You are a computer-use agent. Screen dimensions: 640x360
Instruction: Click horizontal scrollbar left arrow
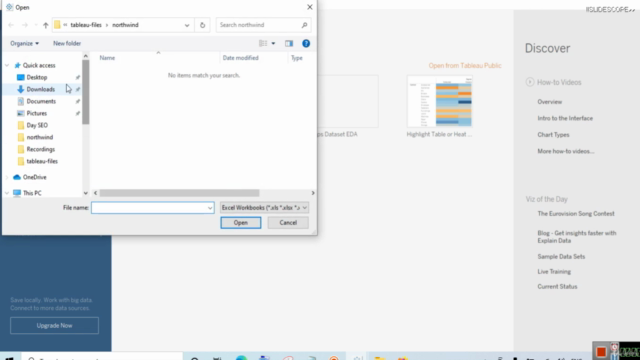96,193
